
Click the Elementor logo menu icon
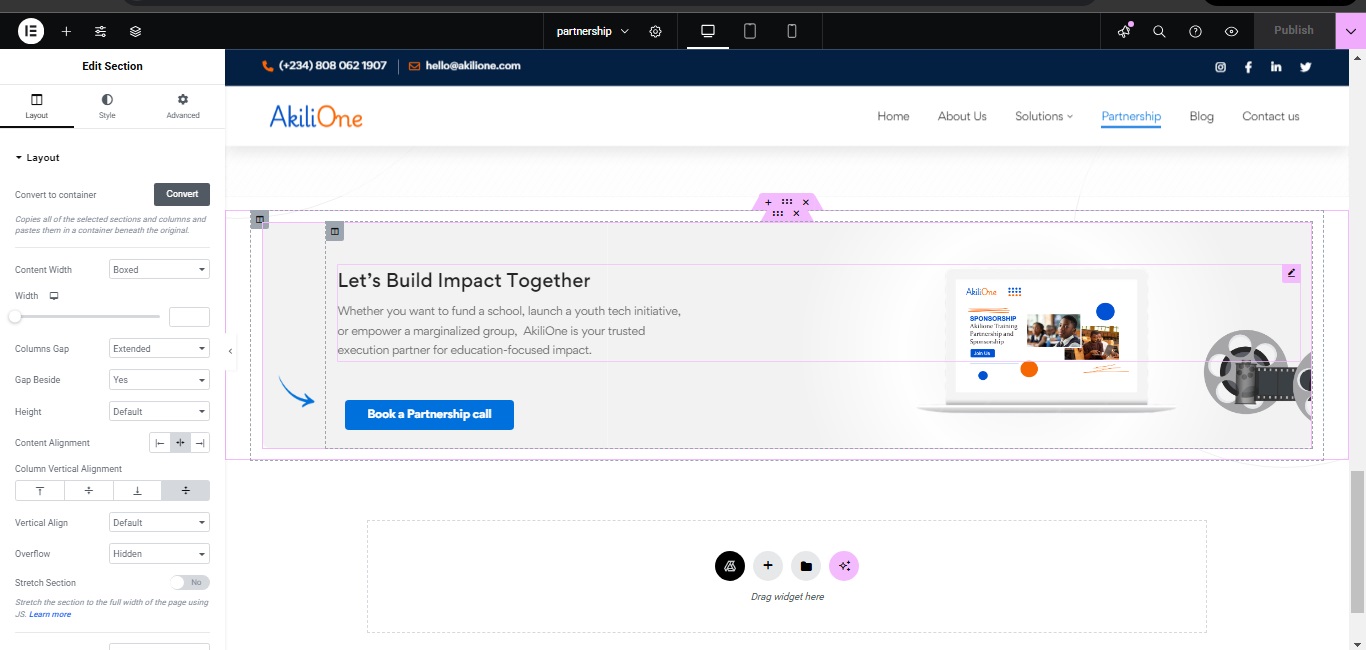tap(31, 31)
